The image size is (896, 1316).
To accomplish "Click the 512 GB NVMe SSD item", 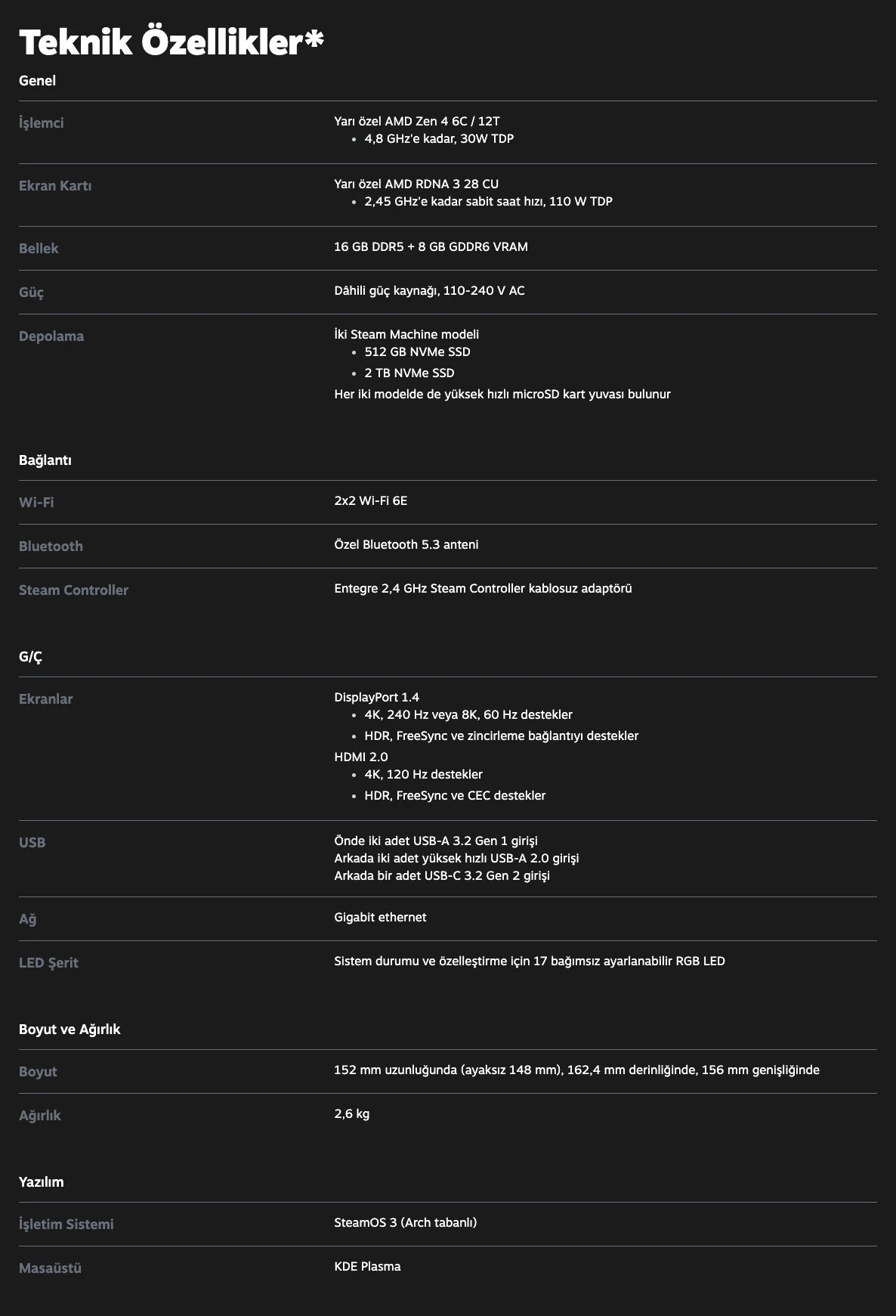I will tap(417, 352).
